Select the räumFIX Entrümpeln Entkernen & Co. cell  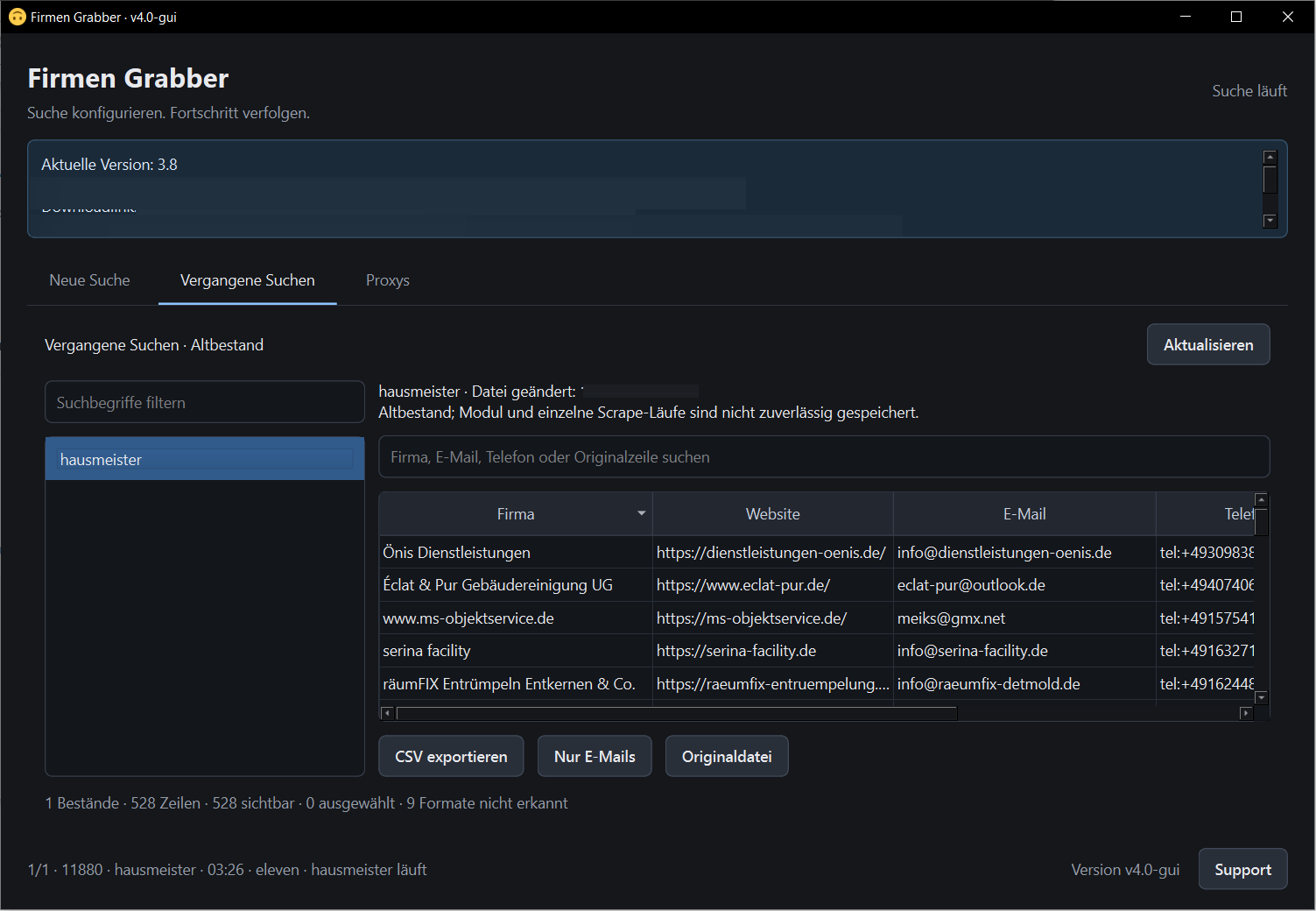click(516, 684)
